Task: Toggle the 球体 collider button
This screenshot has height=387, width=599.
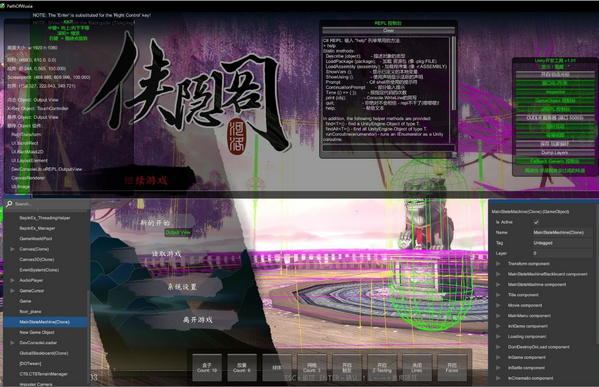Action: pyautogui.click(x=277, y=368)
